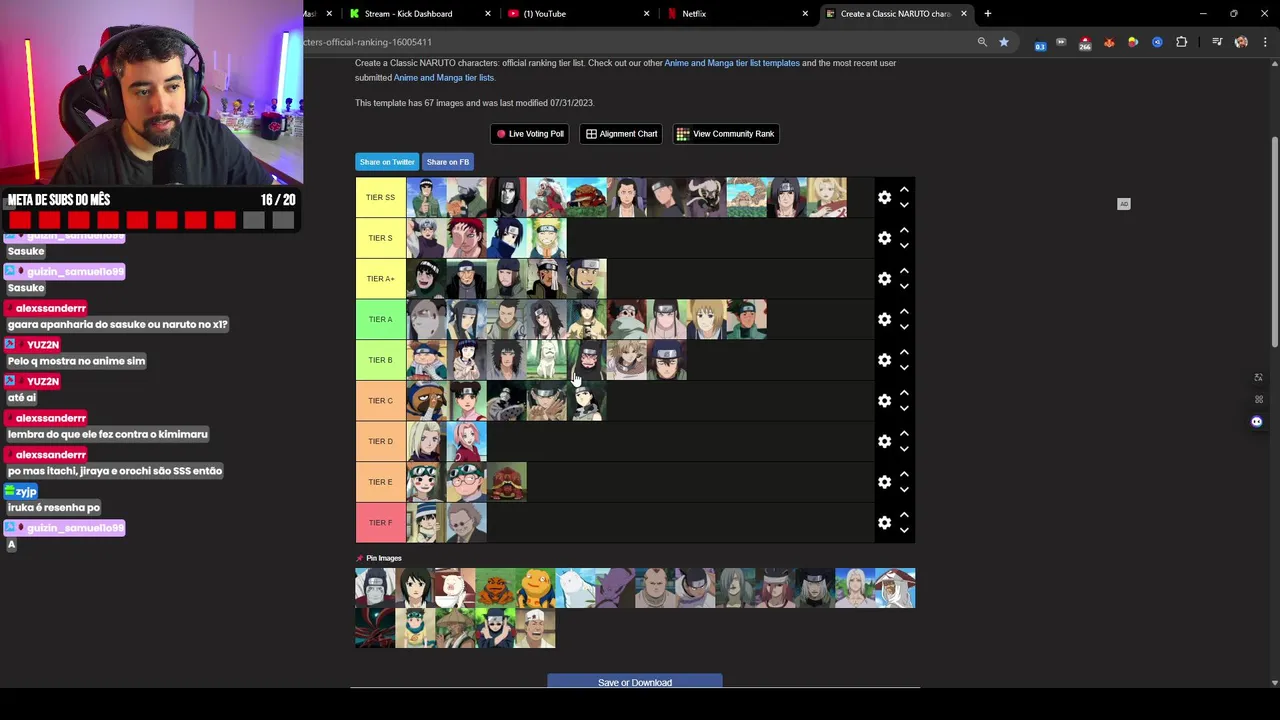
Task: Move TIER F row up with arrow
Action: tap(904, 515)
